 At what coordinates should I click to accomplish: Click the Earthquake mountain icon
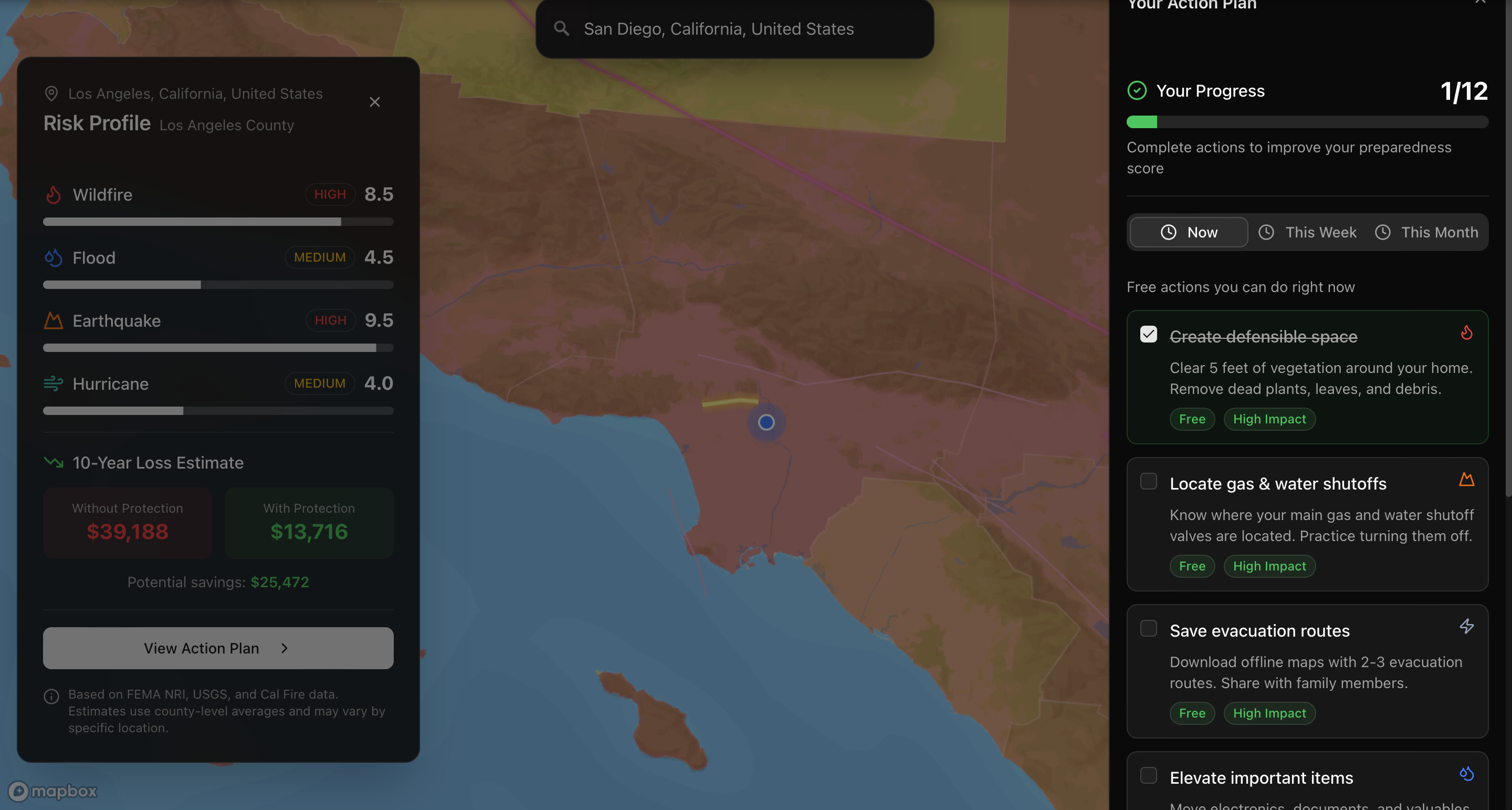pyautogui.click(x=54, y=321)
